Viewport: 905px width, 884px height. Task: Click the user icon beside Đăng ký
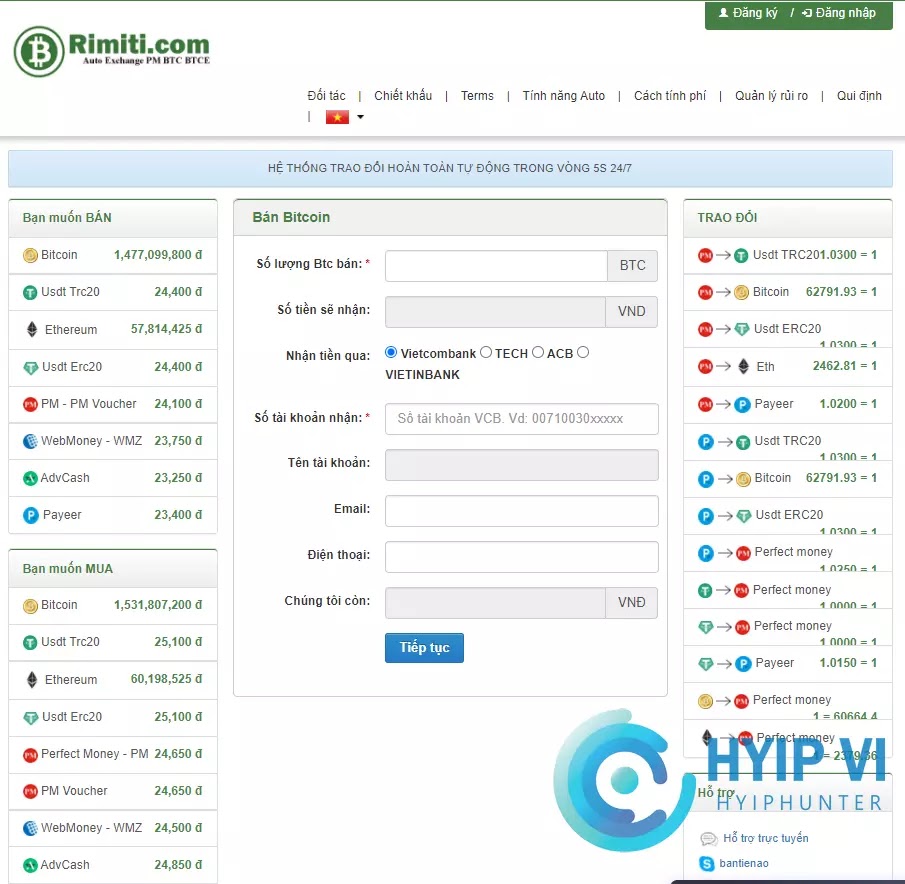(723, 13)
